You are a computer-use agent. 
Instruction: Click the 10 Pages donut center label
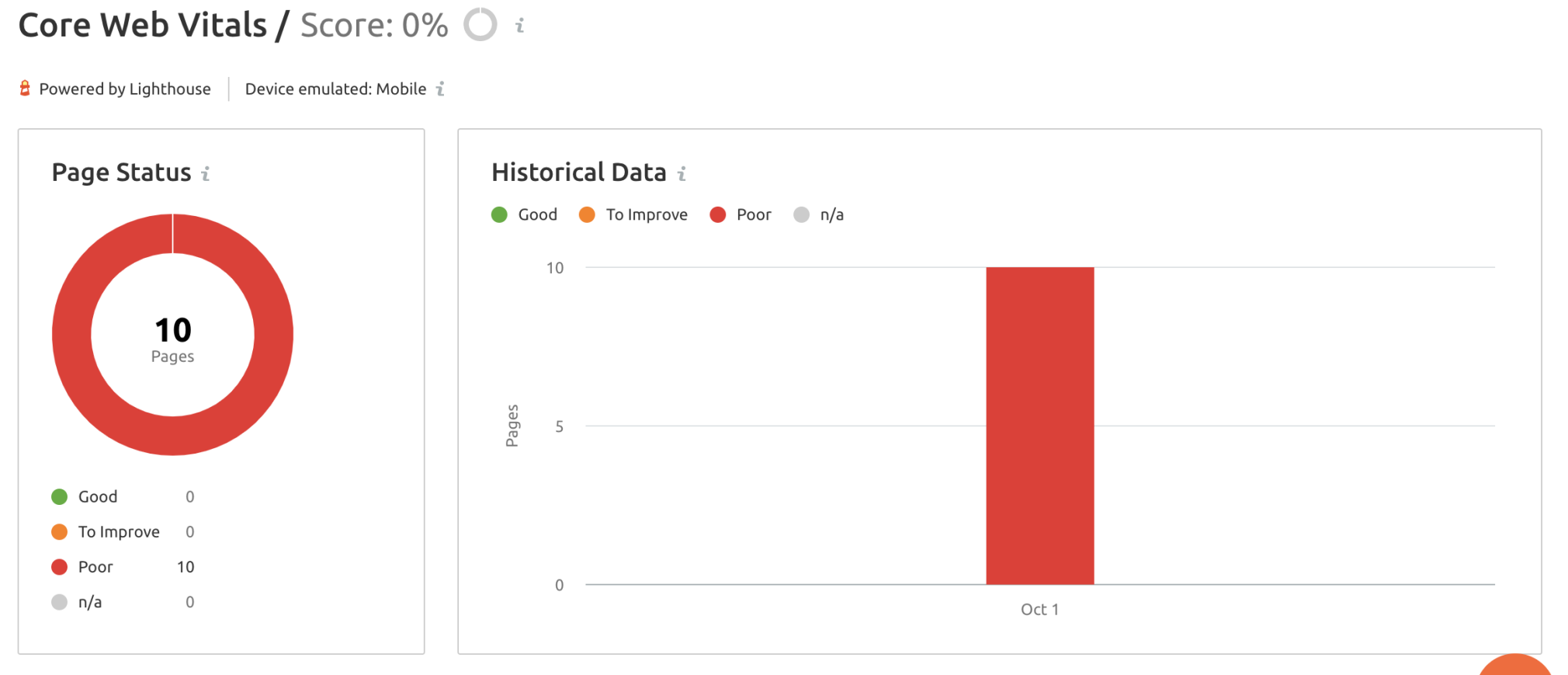tap(172, 339)
